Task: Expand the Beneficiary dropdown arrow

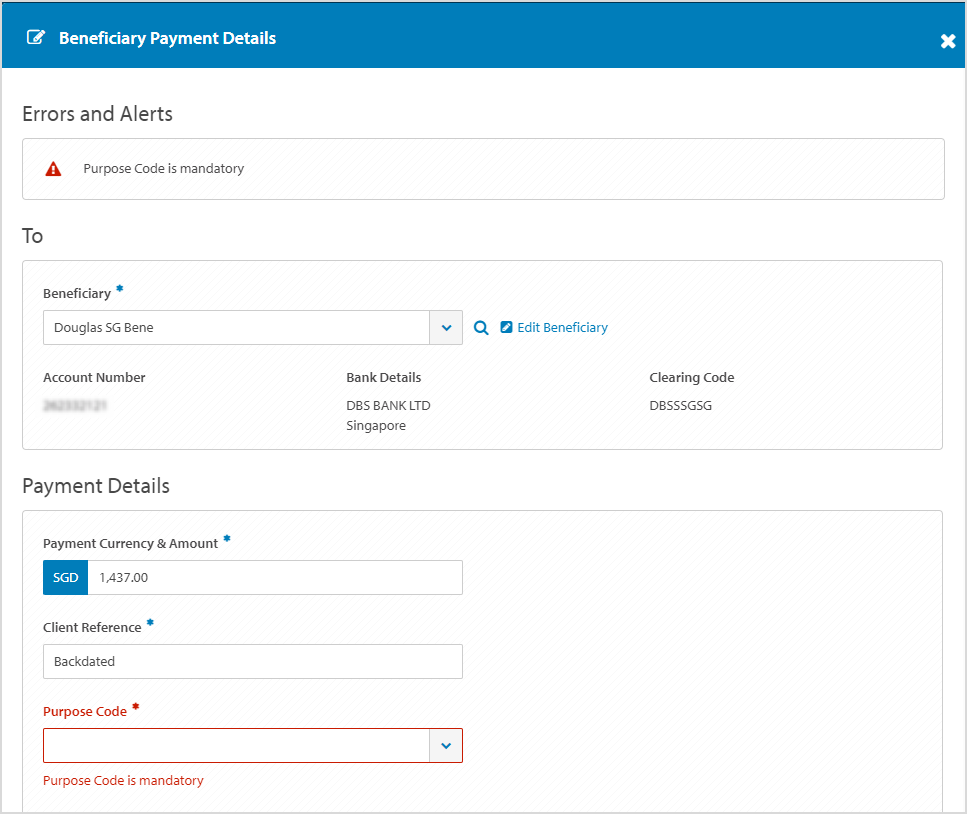Action: [x=446, y=328]
